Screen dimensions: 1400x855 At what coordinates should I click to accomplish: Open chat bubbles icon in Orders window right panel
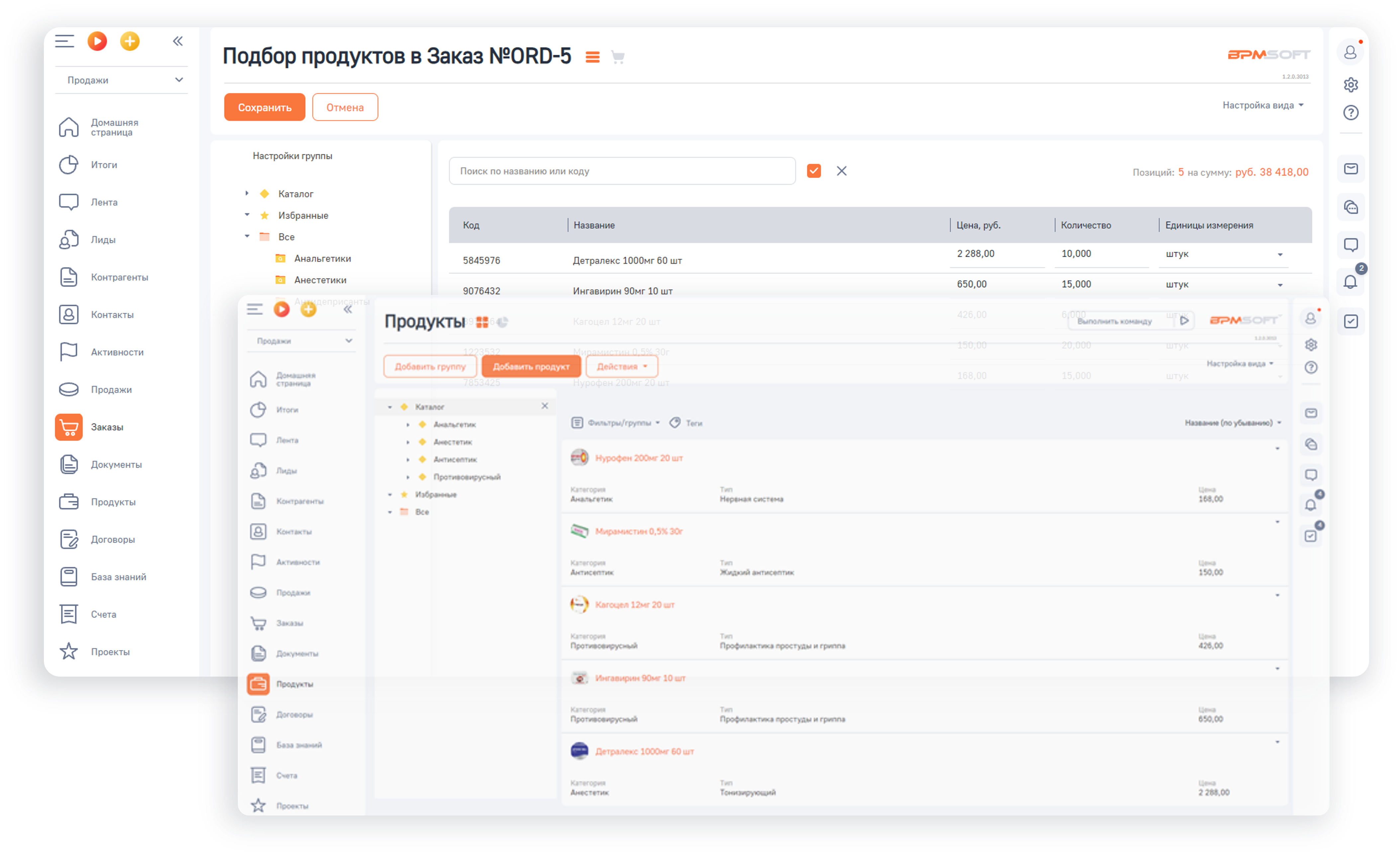pos(1351,207)
